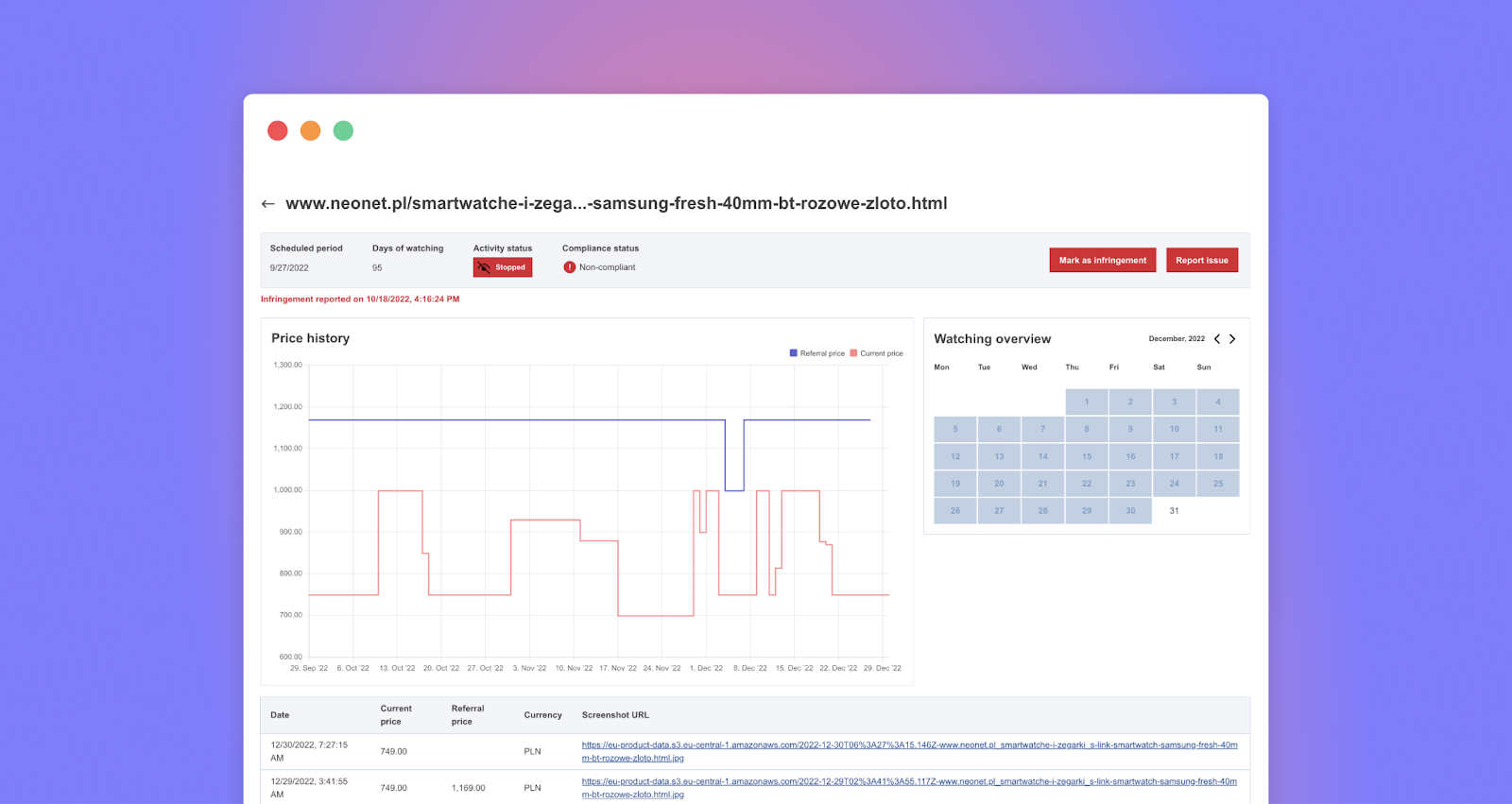Viewport: 1512px width, 804px height.
Task: Show previous month in Watching overview
Action: (x=1217, y=339)
